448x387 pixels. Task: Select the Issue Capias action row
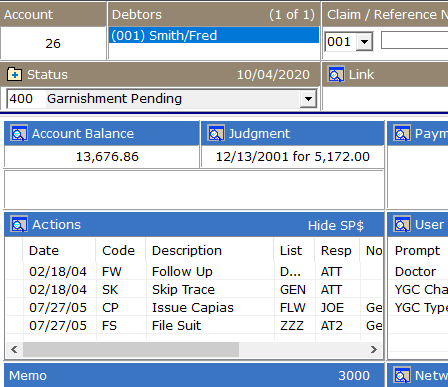pos(194,308)
